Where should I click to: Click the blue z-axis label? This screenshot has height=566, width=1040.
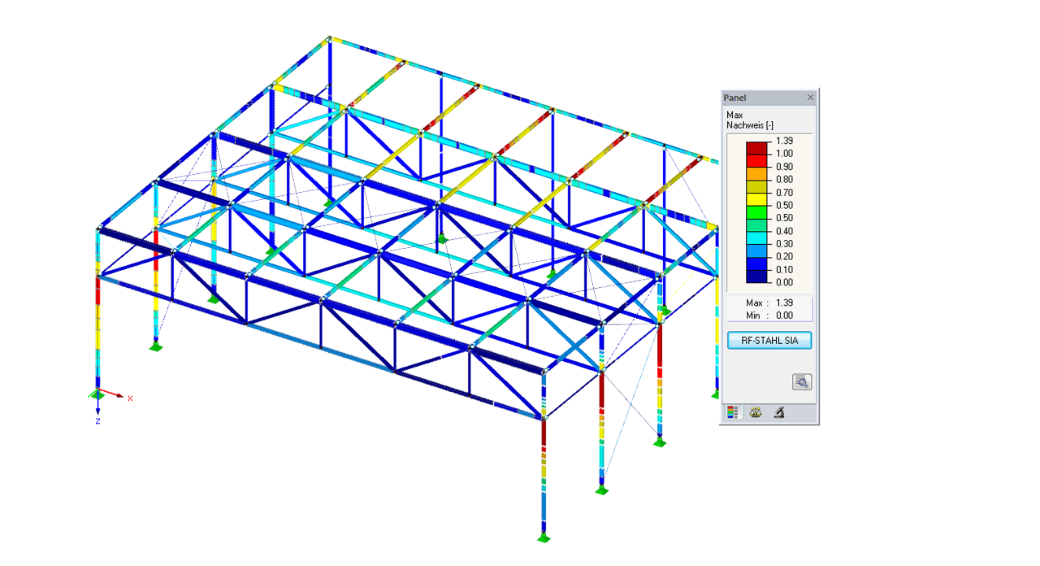point(98,421)
